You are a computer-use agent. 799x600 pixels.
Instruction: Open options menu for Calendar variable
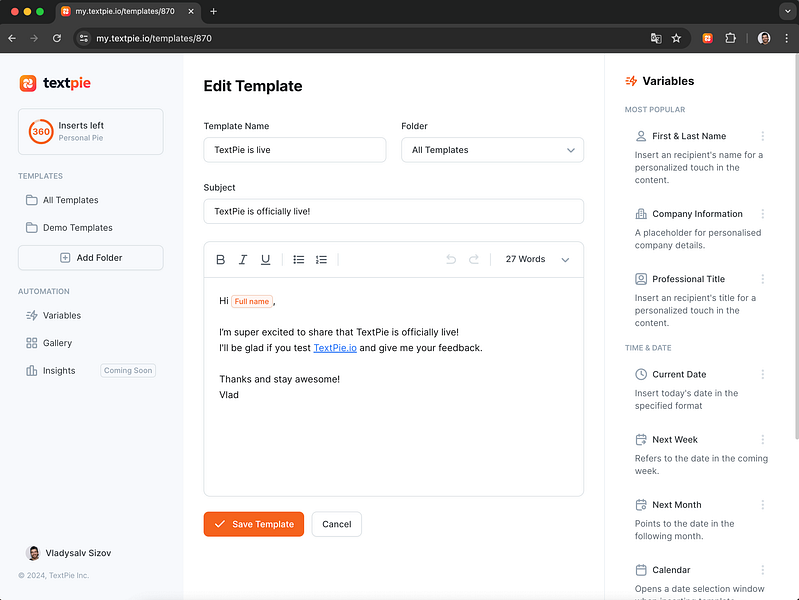coord(762,570)
